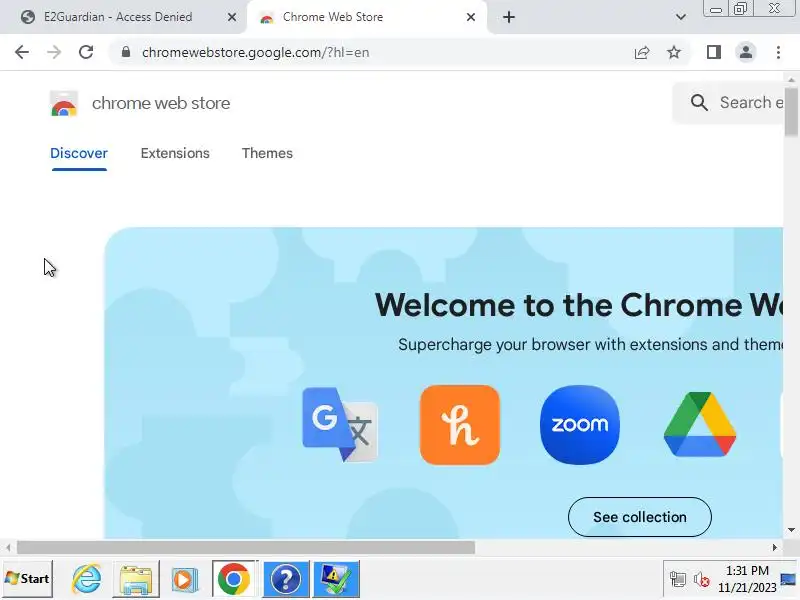Click the vertical scrollbar down arrow
This screenshot has height=600, width=800.
tap(791, 530)
